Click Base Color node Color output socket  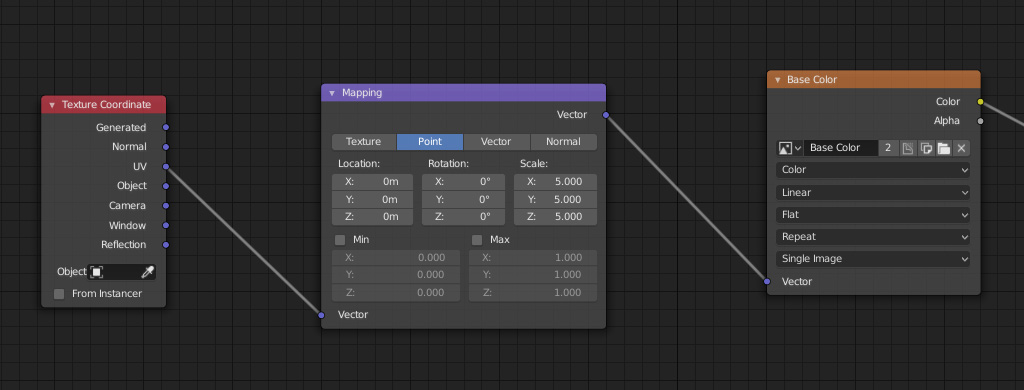point(980,101)
